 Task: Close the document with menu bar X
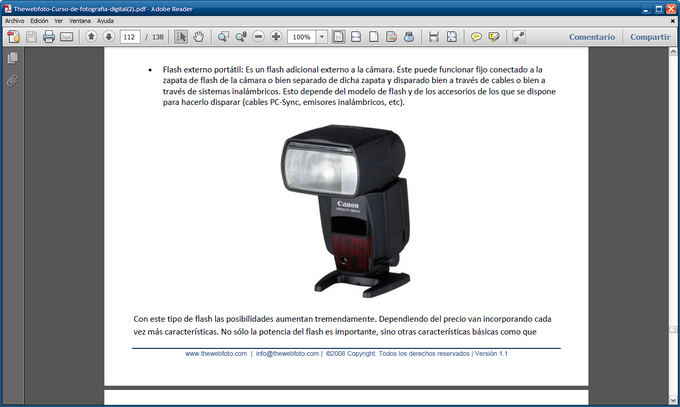coord(673,20)
